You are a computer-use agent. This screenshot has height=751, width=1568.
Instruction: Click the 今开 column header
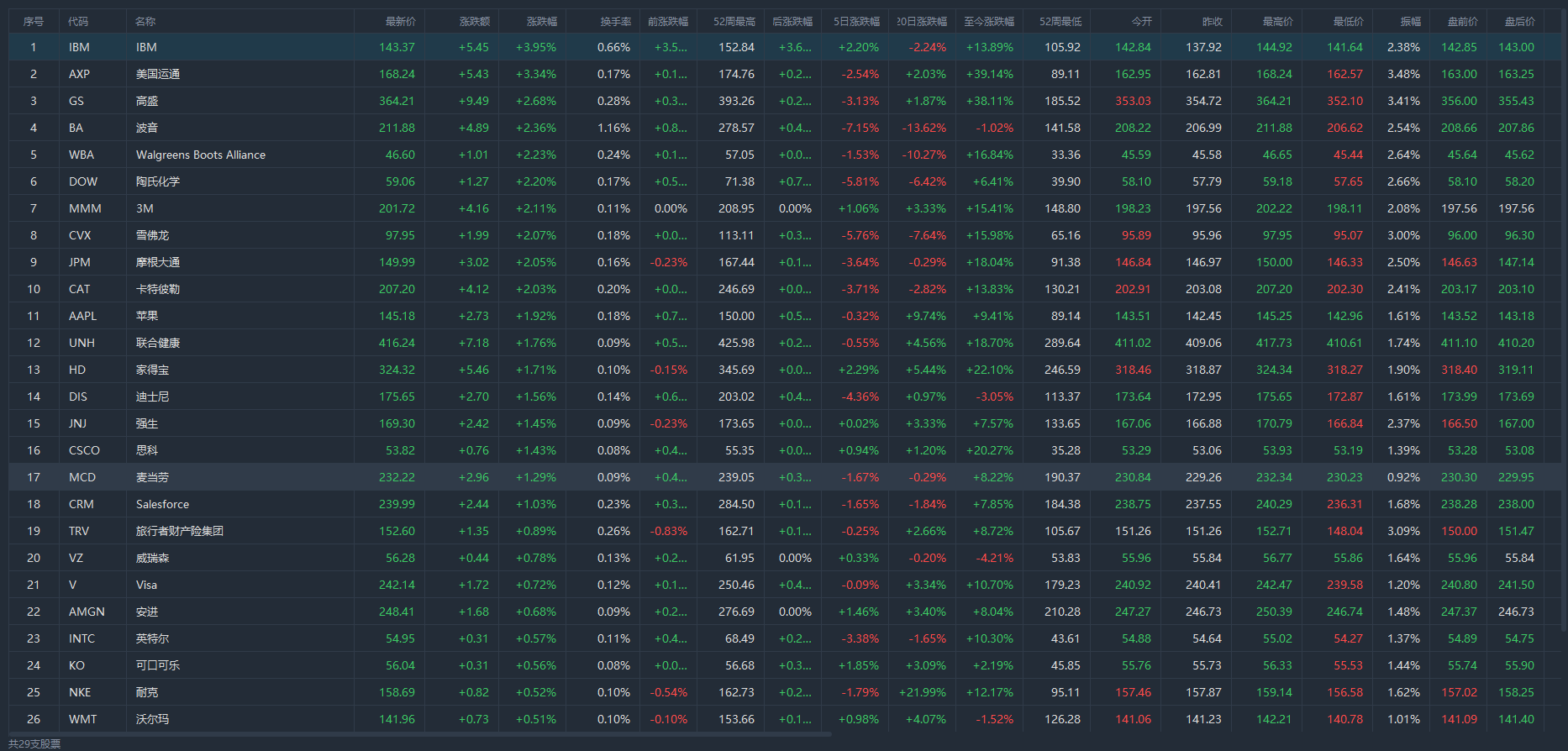pos(1142,21)
